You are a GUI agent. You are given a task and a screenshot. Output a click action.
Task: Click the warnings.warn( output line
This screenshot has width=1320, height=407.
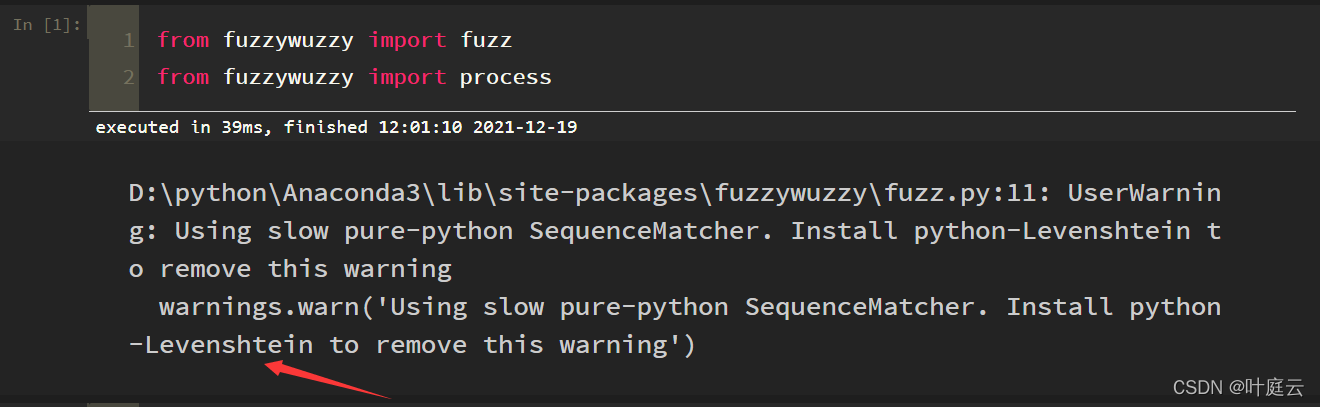[690, 306]
